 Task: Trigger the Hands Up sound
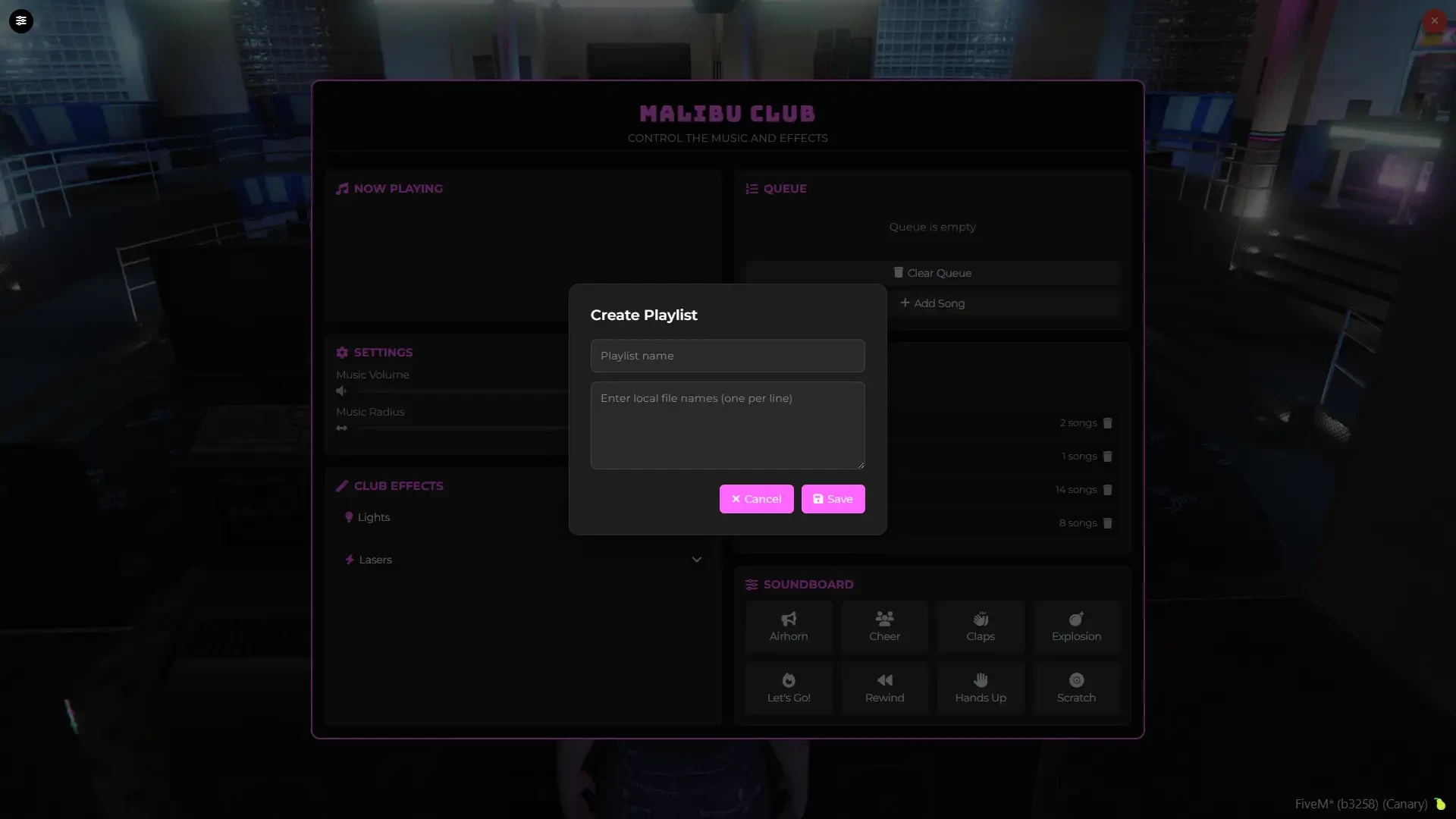tap(981, 689)
